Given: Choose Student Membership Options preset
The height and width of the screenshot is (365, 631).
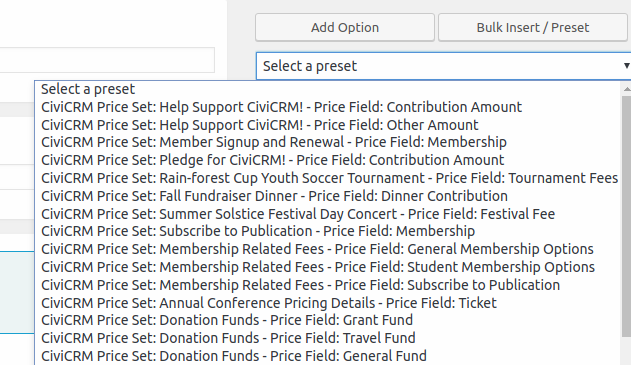Looking at the screenshot, I should coord(328,267).
